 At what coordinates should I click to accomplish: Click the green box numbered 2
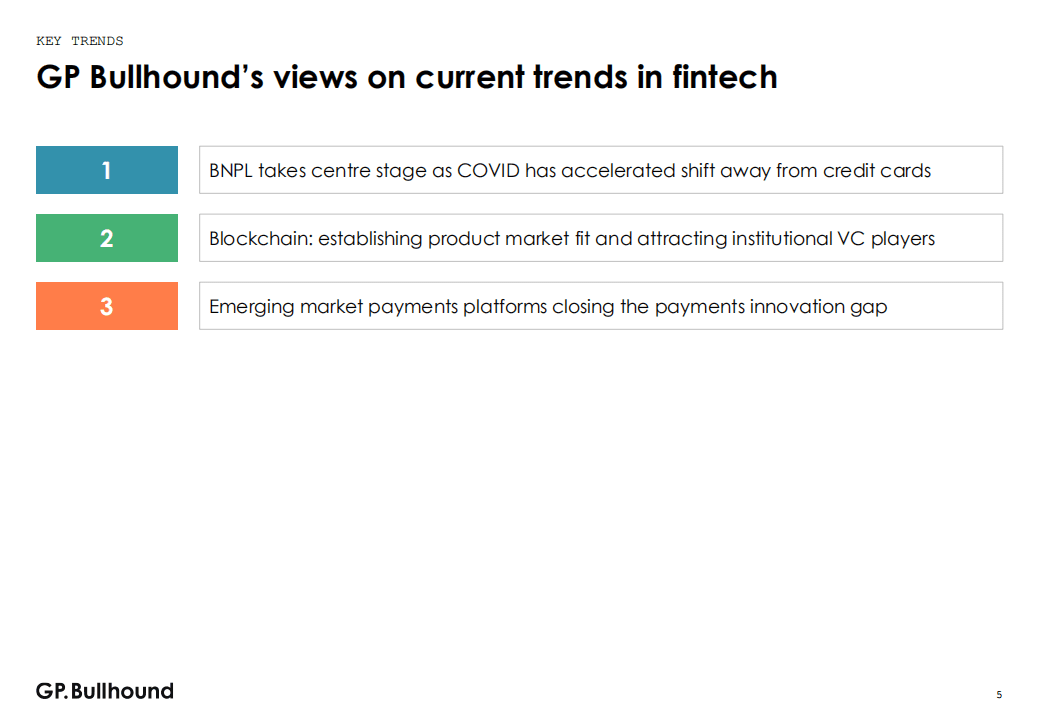coord(107,238)
